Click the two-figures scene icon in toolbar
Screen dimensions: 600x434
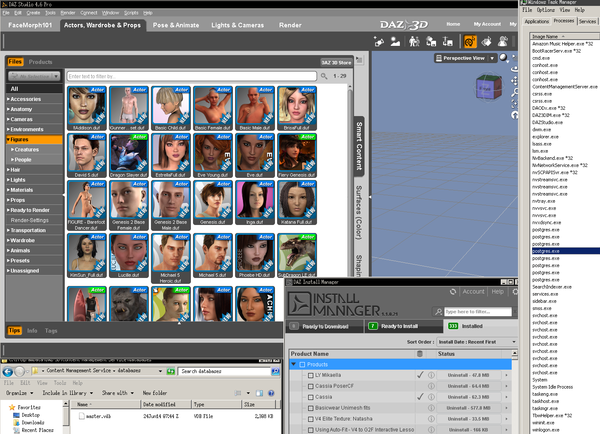click(x=414, y=41)
